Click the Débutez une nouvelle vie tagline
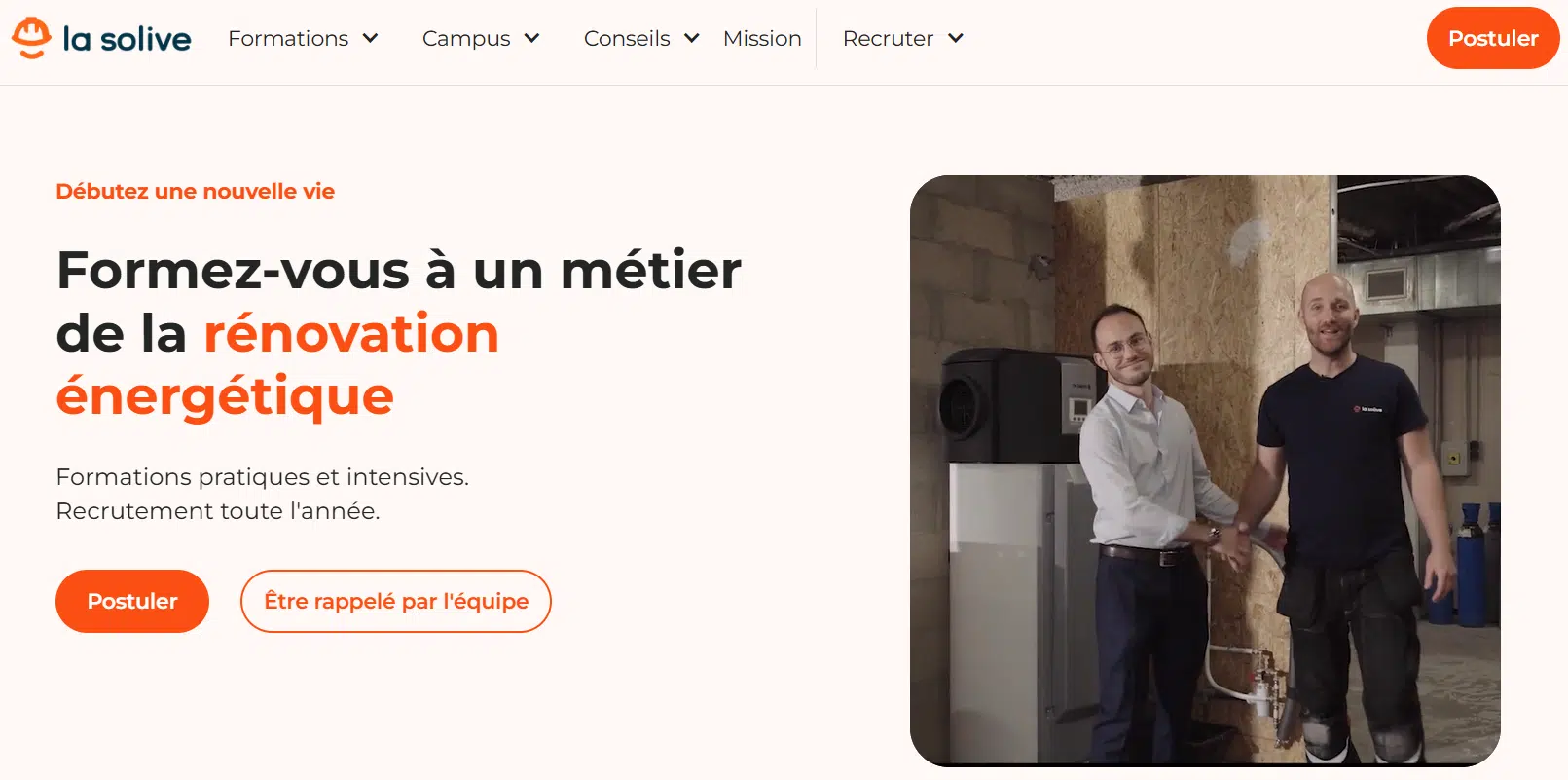1568x780 pixels. click(196, 191)
